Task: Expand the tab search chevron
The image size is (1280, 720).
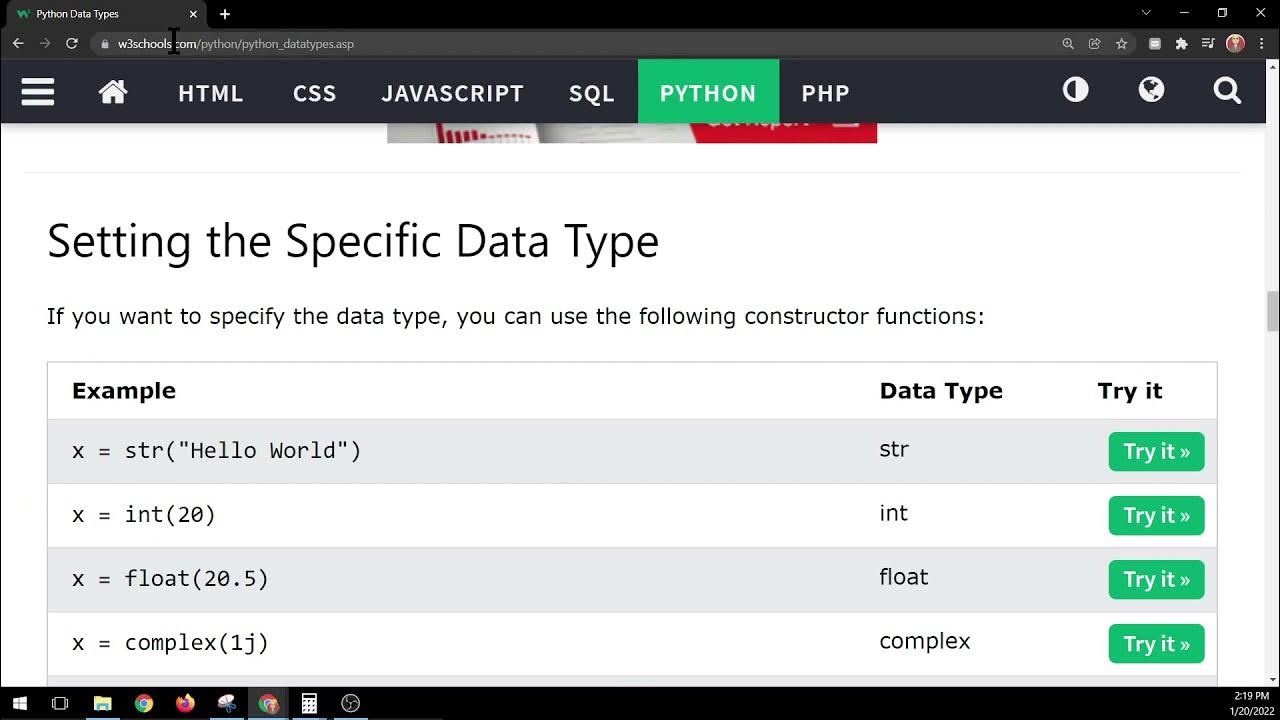Action: (x=1146, y=13)
